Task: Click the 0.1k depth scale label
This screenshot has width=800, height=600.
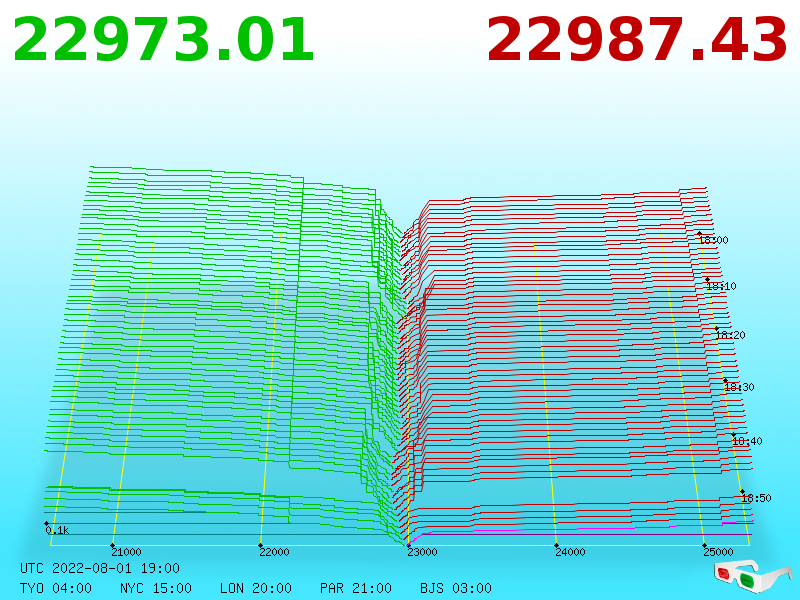Action: [57, 531]
